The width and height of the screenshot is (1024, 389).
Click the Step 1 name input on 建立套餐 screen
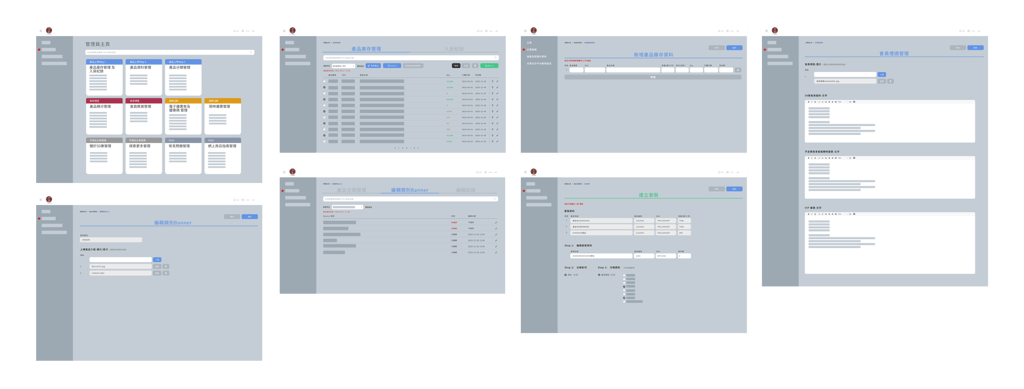601,256
